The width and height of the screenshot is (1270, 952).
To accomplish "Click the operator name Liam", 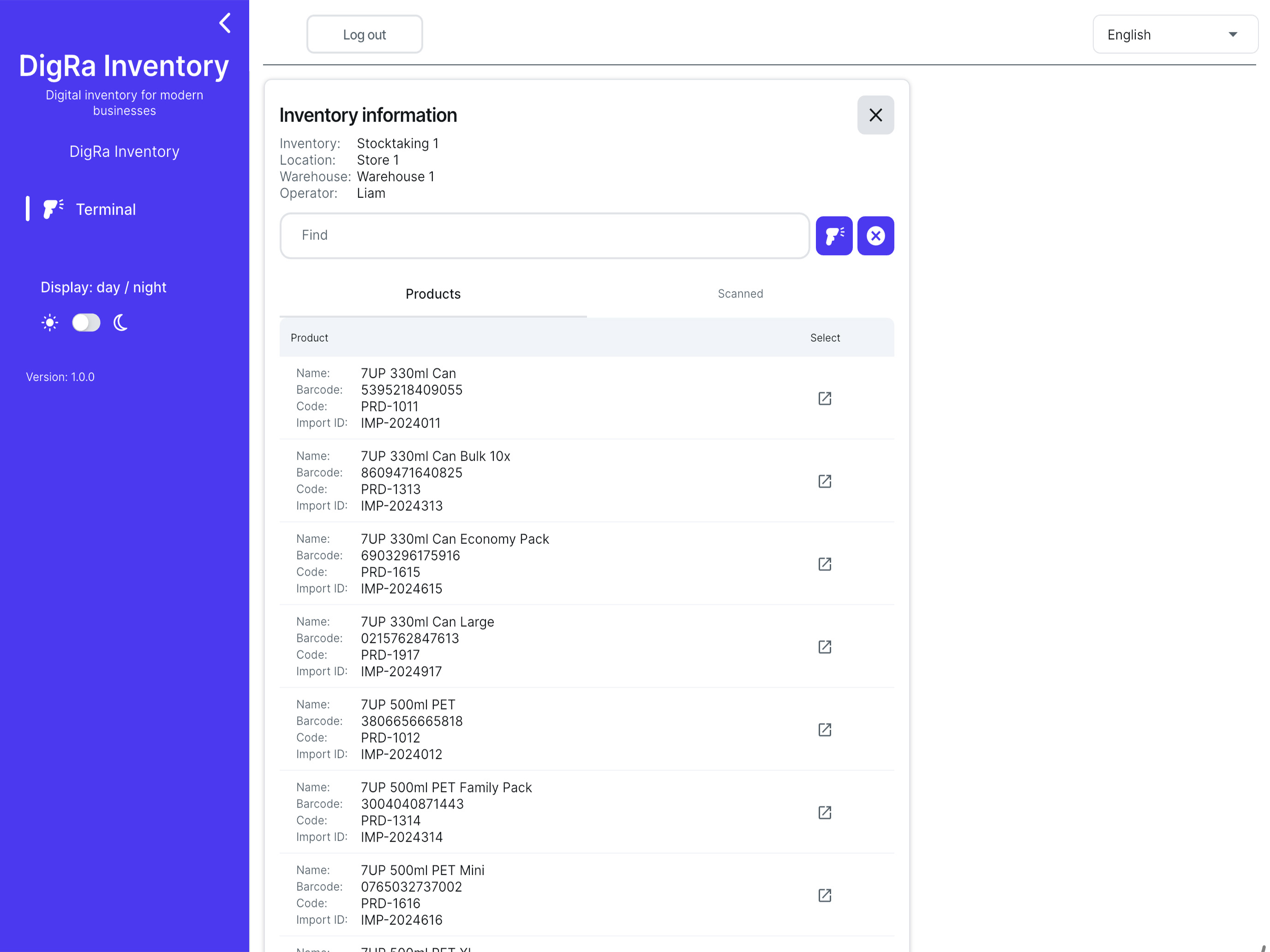I will click(x=371, y=193).
